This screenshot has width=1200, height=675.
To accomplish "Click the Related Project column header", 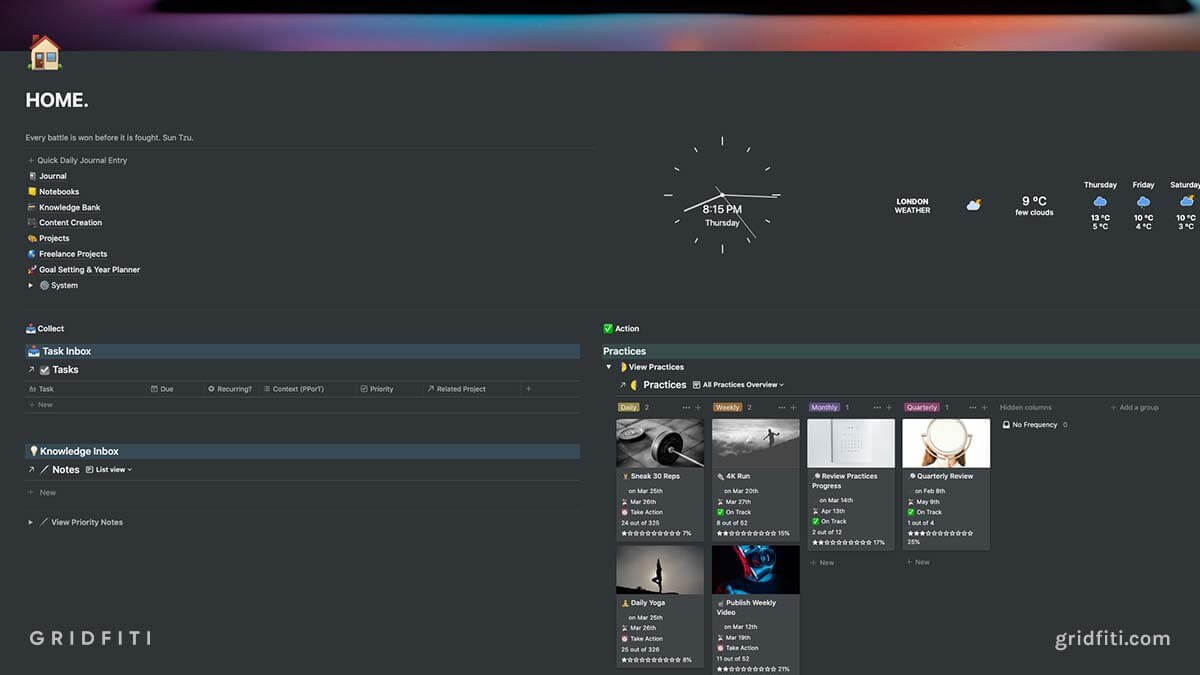I will click(456, 389).
